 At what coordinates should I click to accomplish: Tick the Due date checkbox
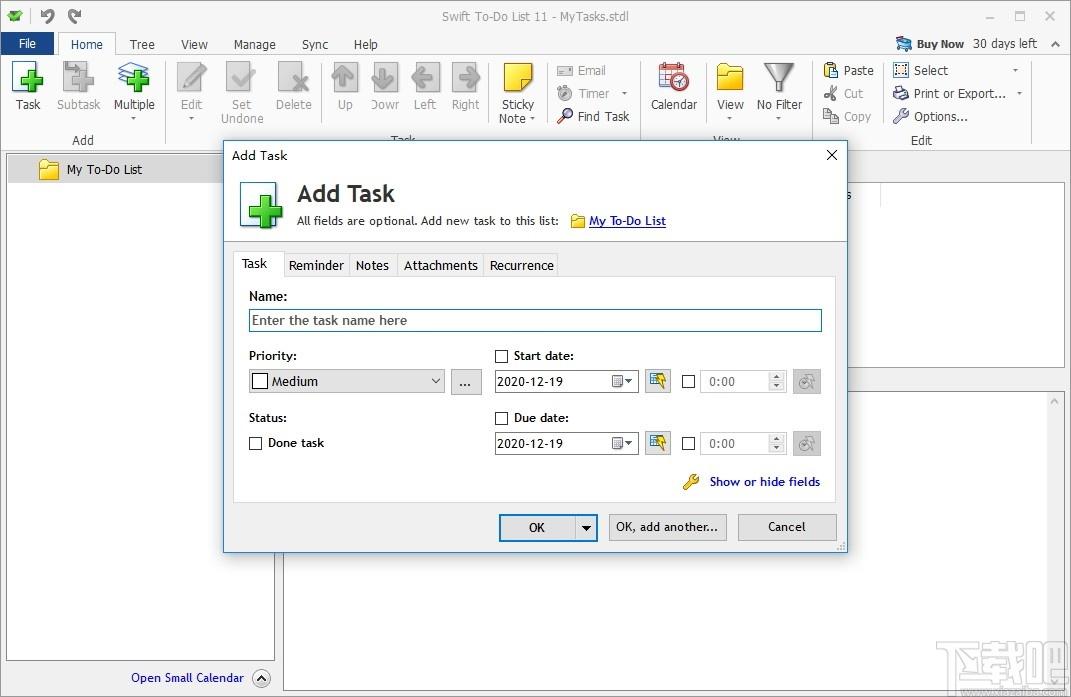point(501,418)
